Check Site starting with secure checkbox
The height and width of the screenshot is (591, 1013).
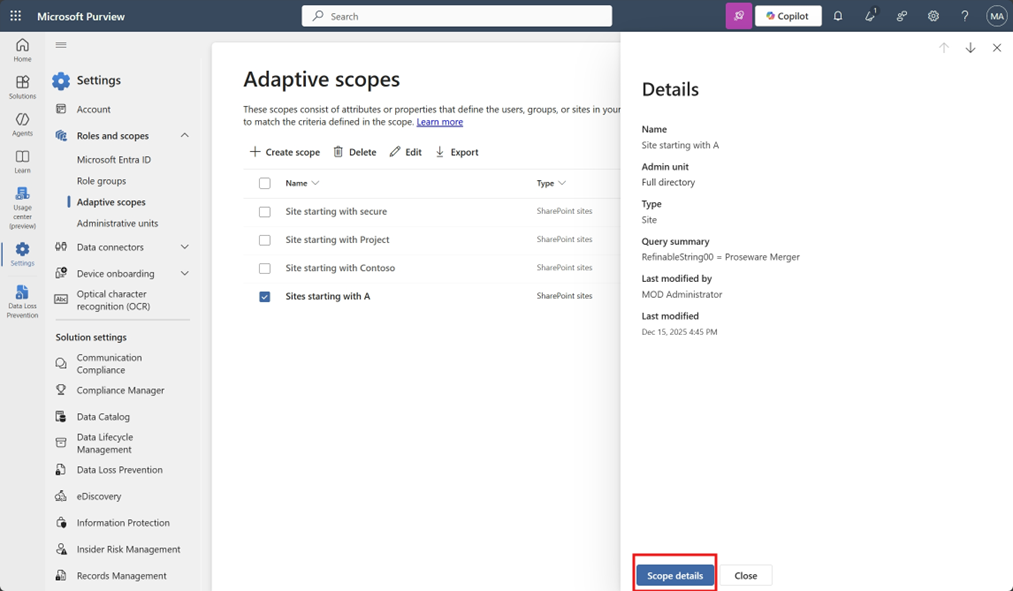[265, 212]
